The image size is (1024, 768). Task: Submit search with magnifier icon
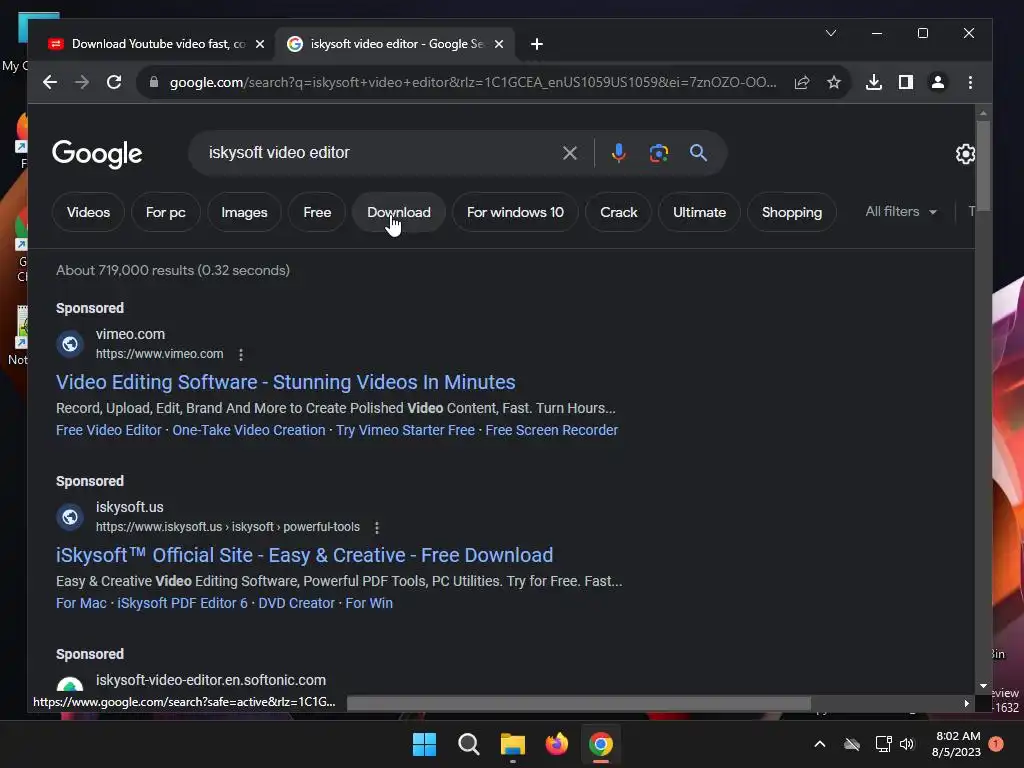(698, 153)
